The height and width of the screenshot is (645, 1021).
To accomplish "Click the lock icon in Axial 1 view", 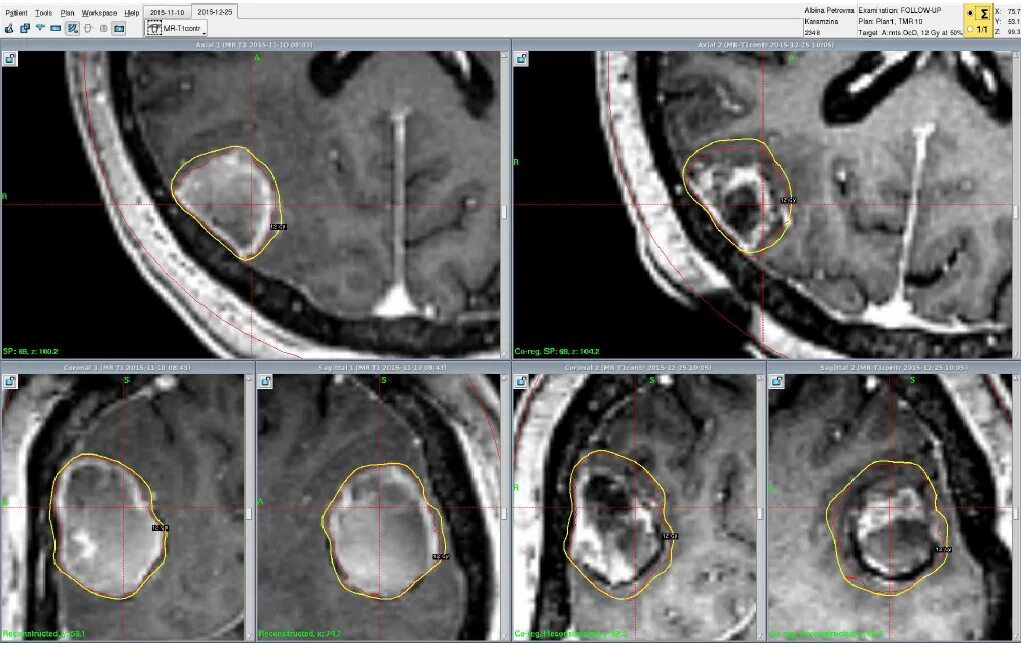I will [x=10, y=59].
